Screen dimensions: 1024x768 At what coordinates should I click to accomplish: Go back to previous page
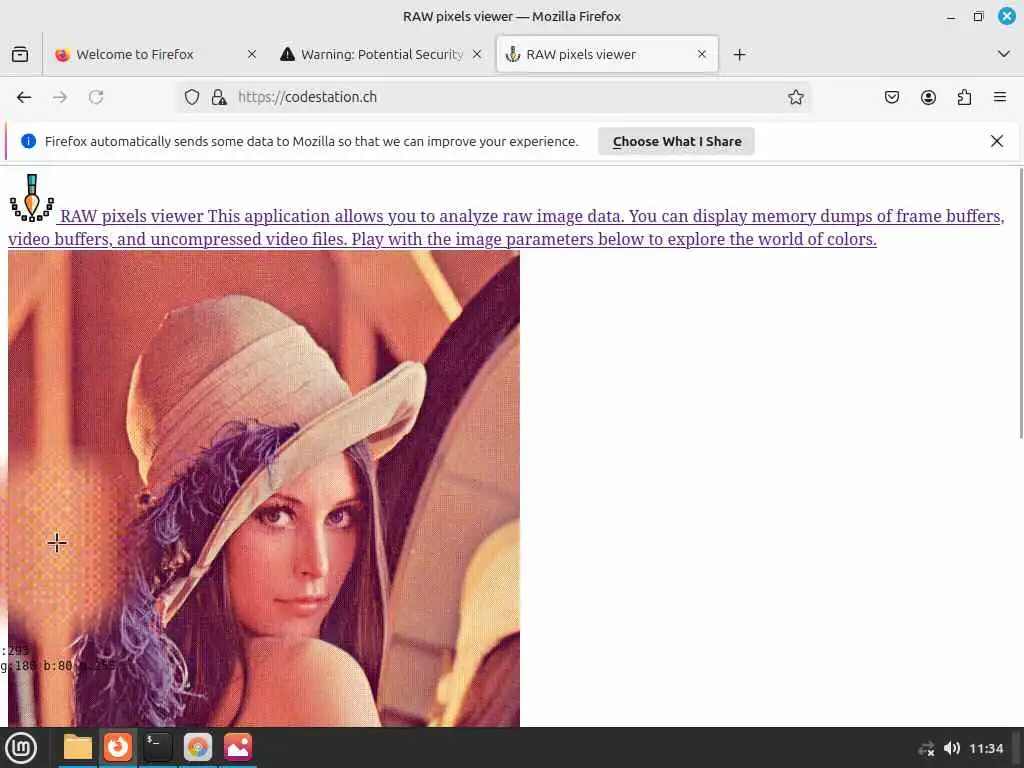click(24, 97)
